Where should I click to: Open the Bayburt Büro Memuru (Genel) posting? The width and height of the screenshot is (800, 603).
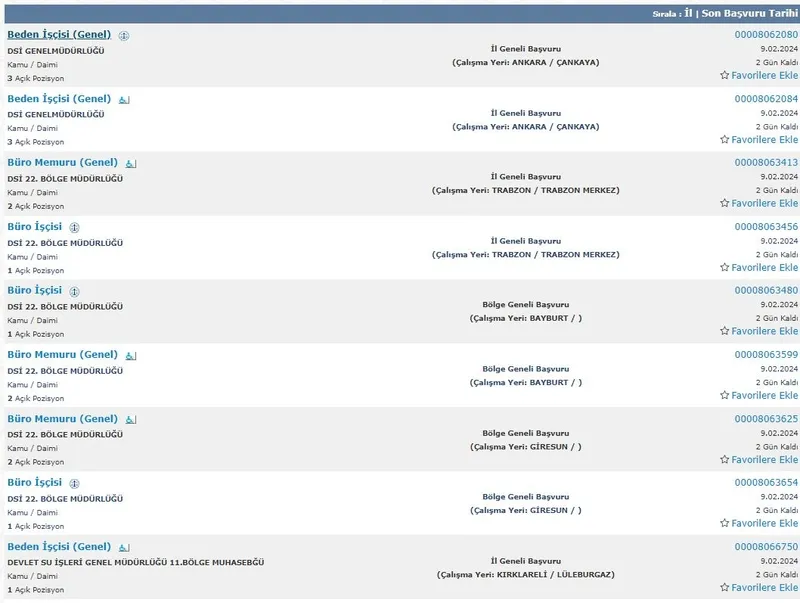(x=62, y=354)
